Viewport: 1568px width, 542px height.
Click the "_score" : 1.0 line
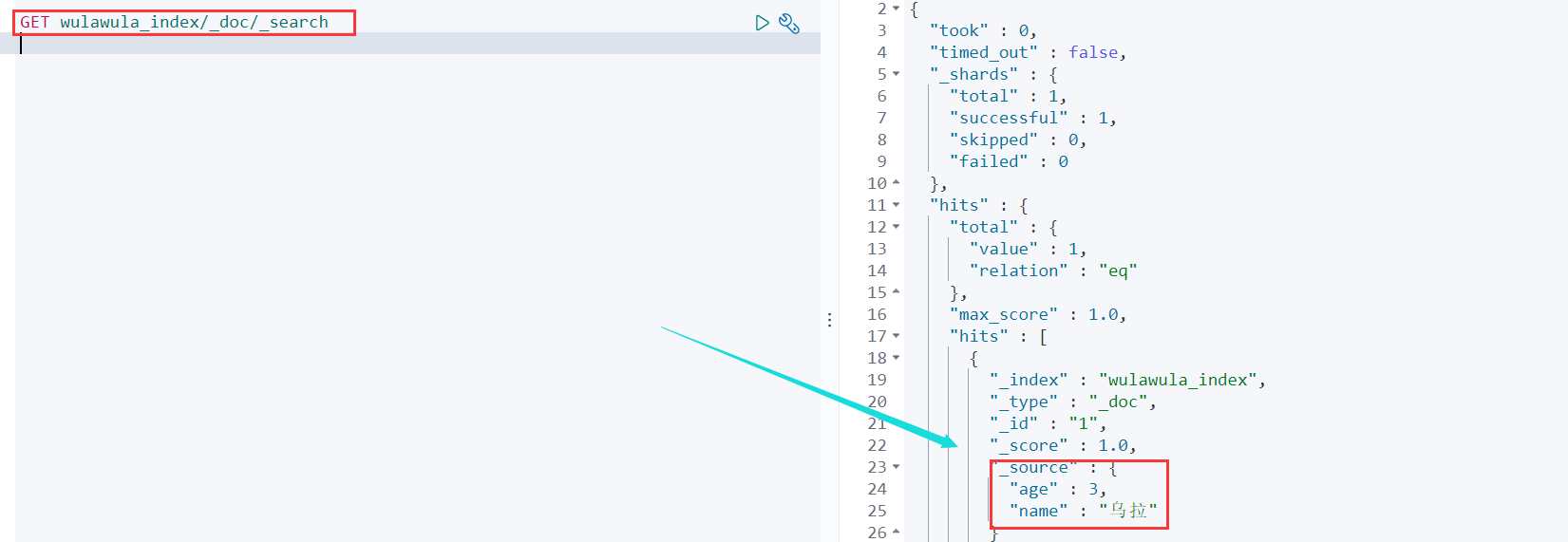(x=1063, y=445)
